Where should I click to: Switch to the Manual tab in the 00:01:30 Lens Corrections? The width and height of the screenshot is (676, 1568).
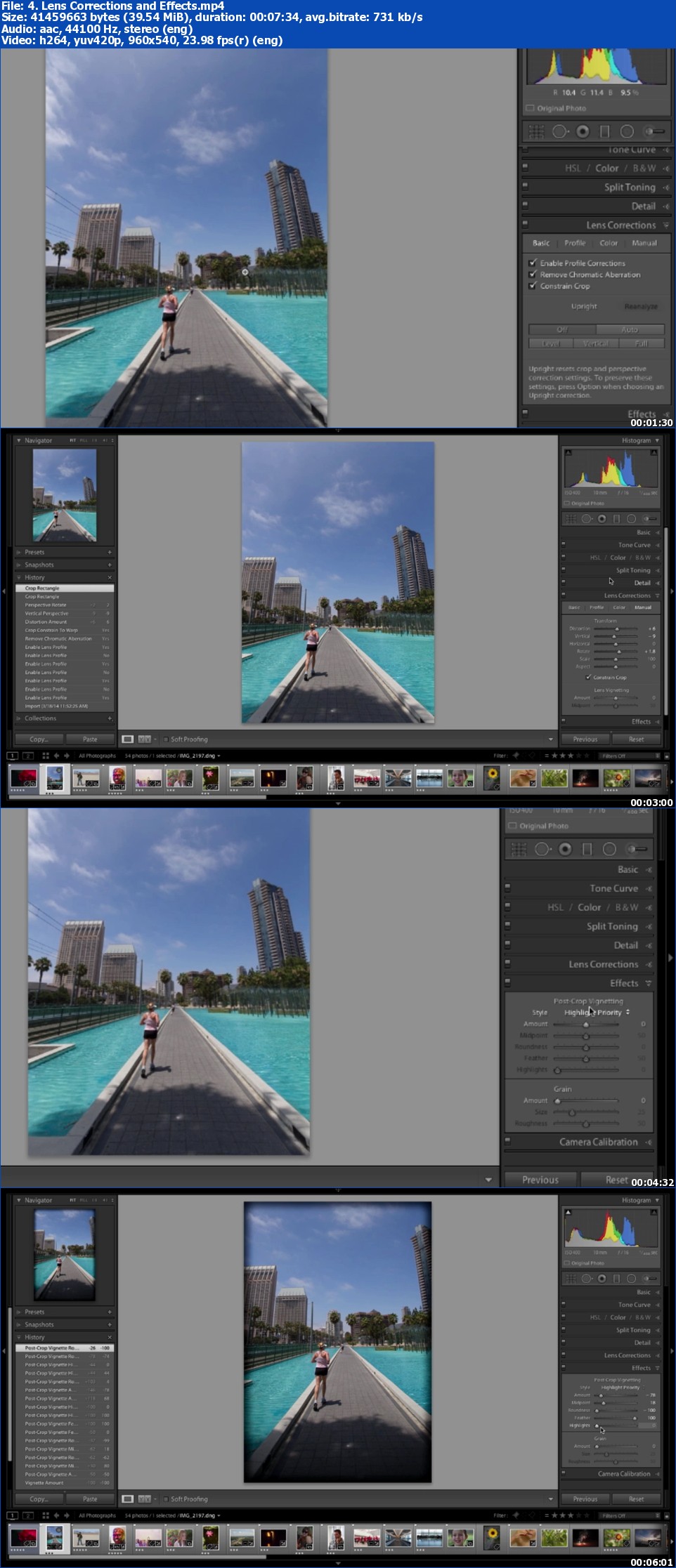click(644, 243)
